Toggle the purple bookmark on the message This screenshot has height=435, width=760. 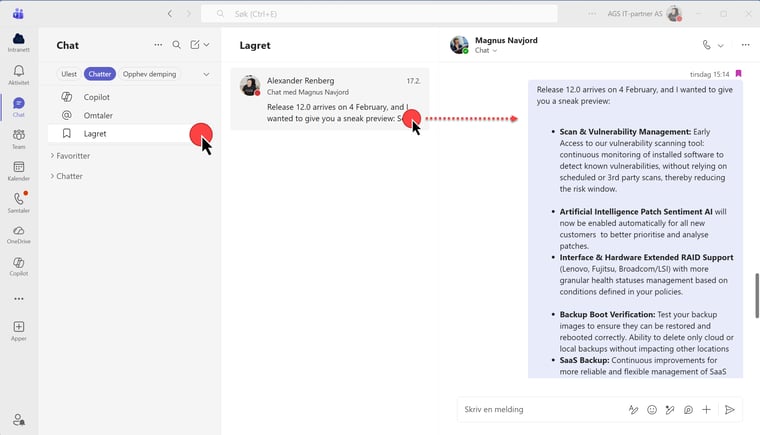click(738, 74)
